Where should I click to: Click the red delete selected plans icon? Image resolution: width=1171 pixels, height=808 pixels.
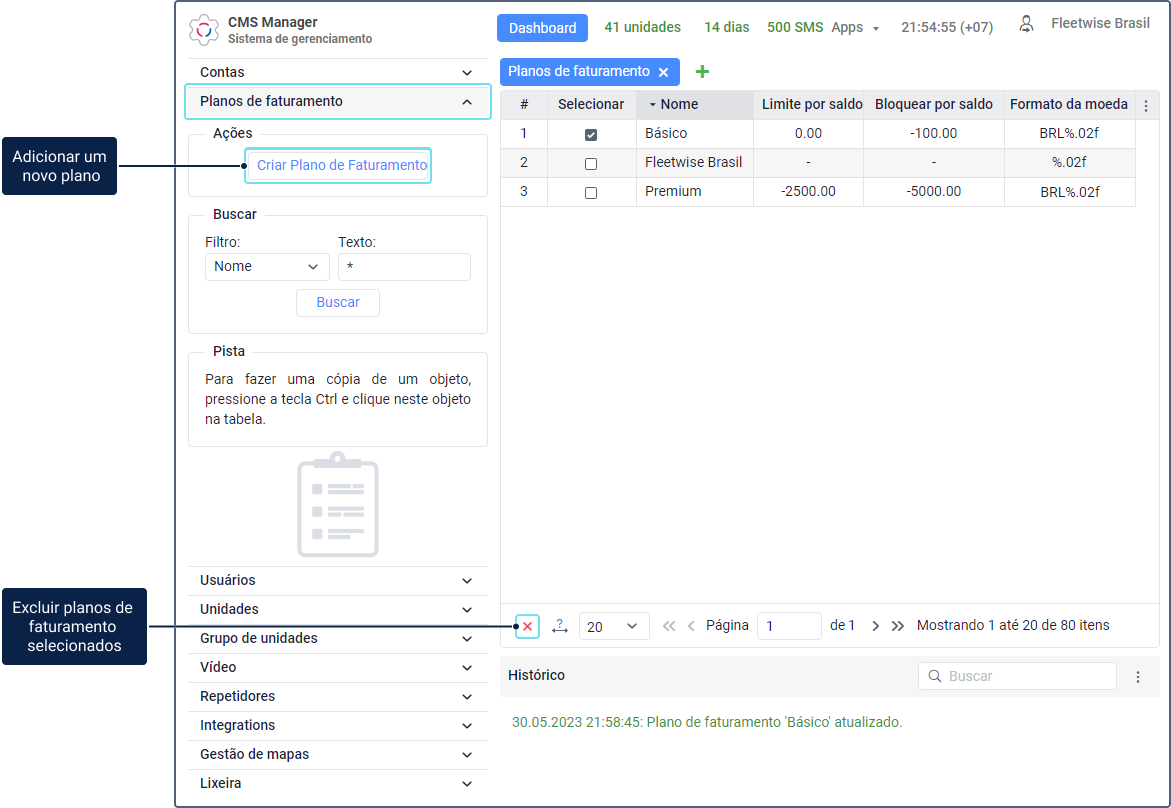point(527,626)
